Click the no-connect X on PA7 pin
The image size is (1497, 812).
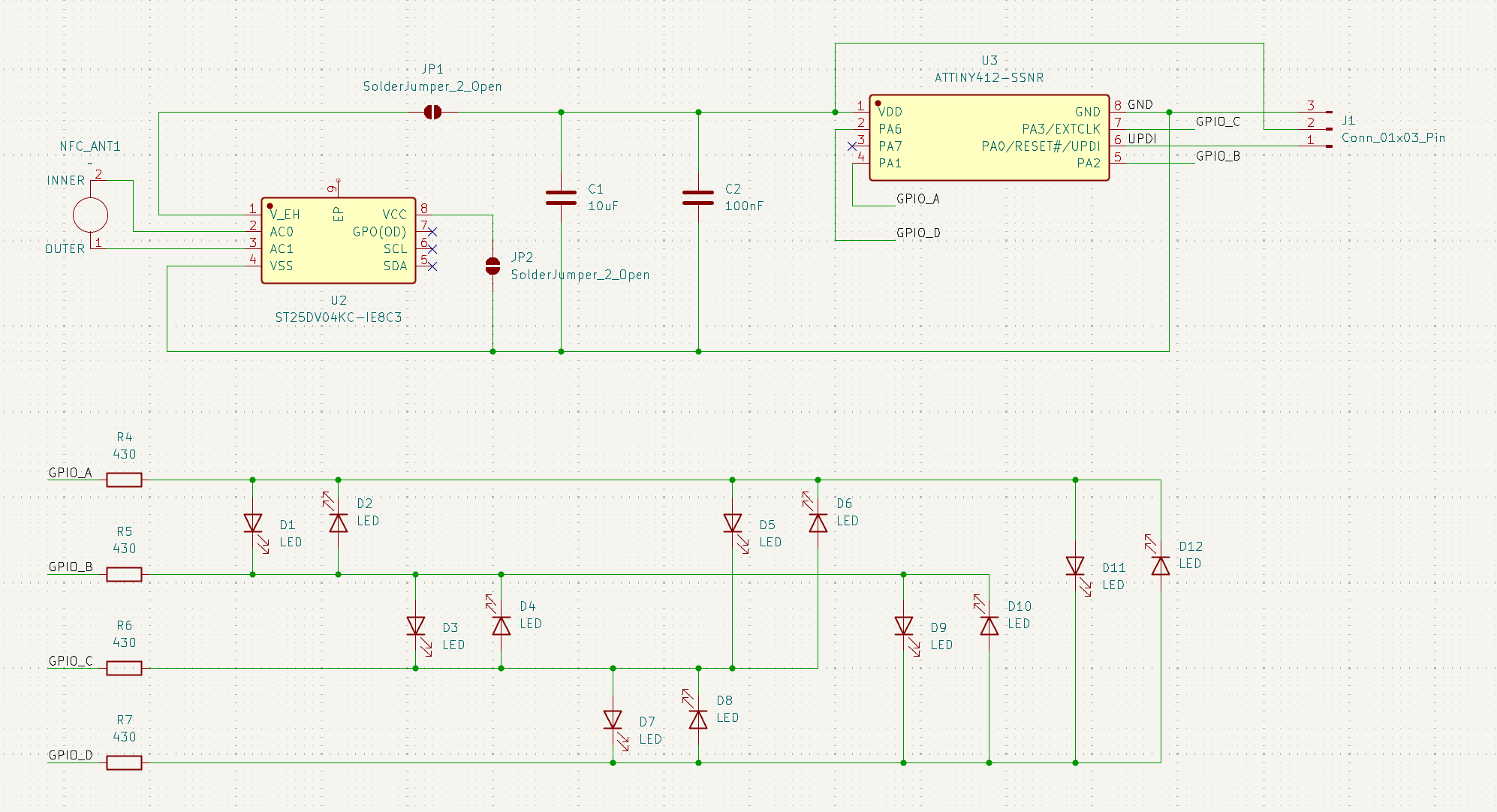click(x=852, y=146)
